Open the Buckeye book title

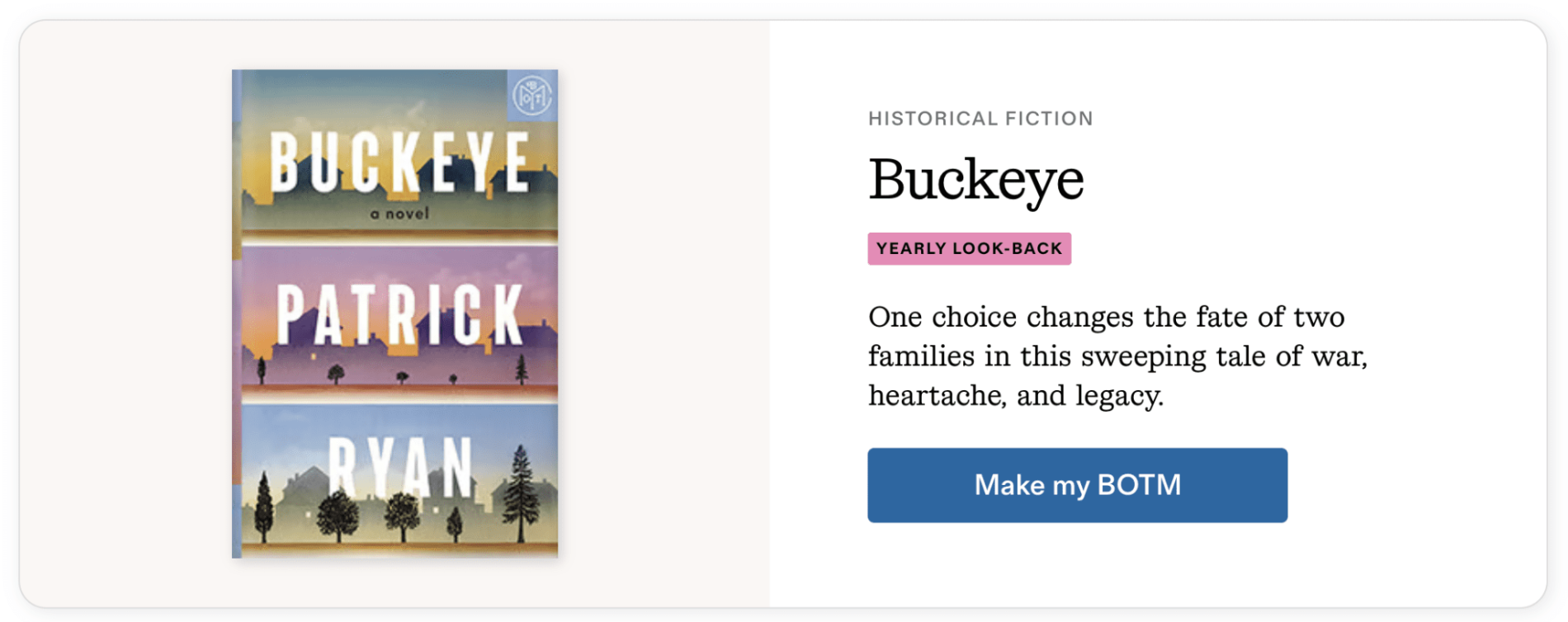coord(975,179)
